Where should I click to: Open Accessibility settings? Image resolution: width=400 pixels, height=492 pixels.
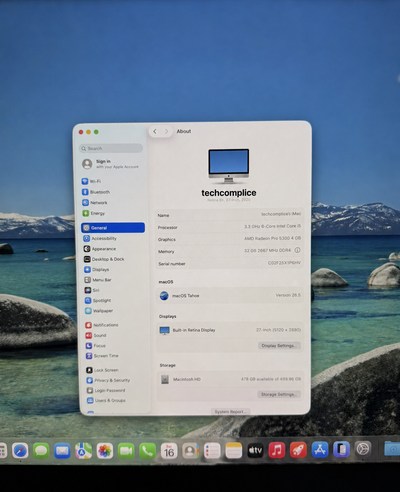click(x=114, y=238)
